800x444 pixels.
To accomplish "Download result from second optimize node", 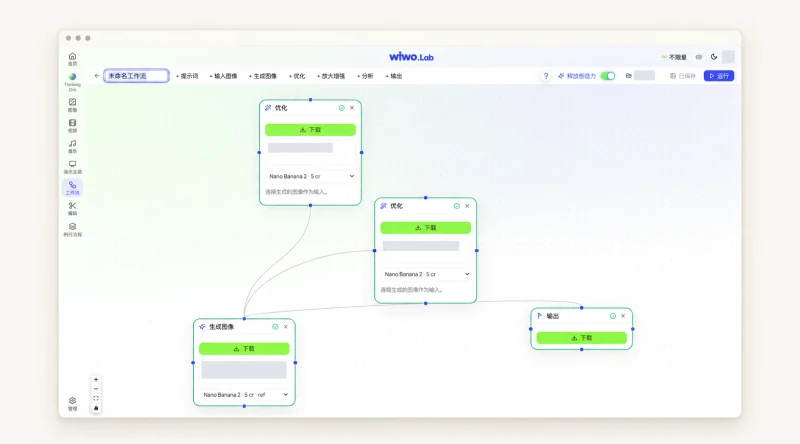I will (426, 228).
